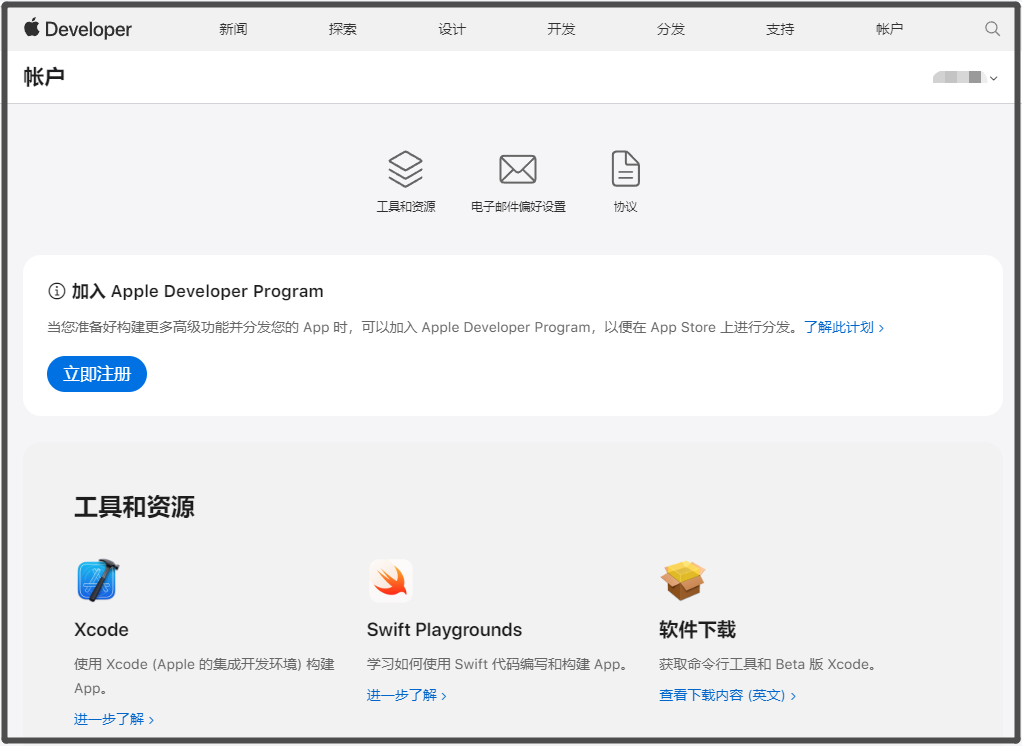
Task: Switch to the 开发 section
Action: [561, 29]
